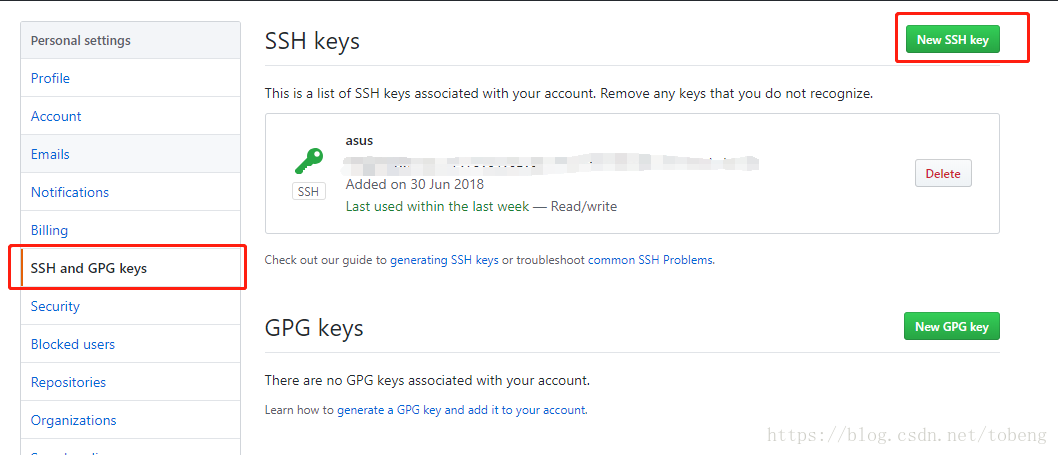
Task: Open Organizations settings
Action: [74, 420]
